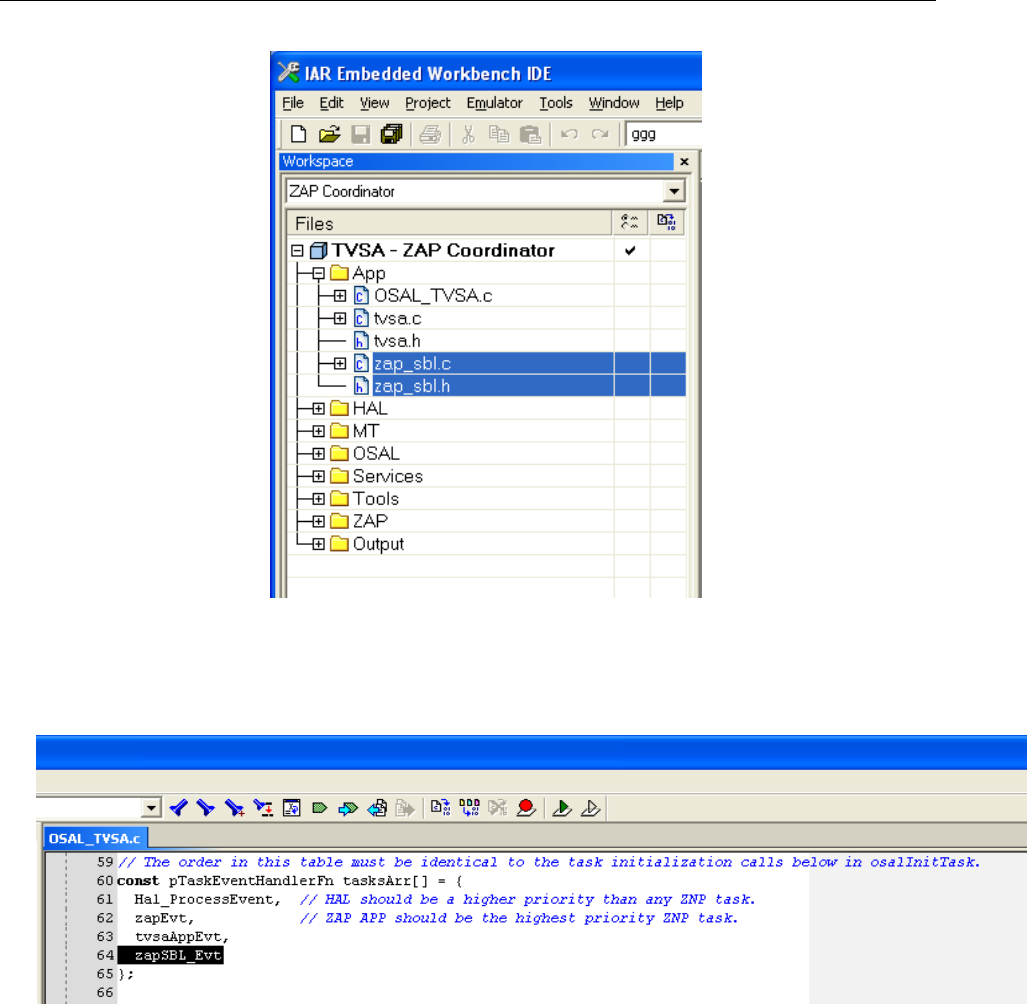Viewport: 1027px width, 1004px height.
Task: Open the Help menu
Action: (x=669, y=103)
